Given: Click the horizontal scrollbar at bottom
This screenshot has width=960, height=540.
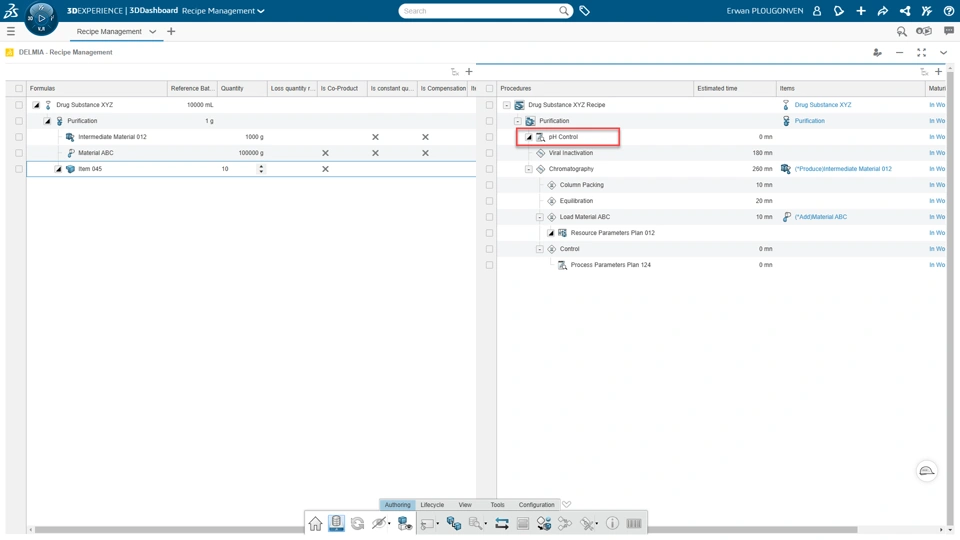Looking at the screenshot, I should coord(446,530).
